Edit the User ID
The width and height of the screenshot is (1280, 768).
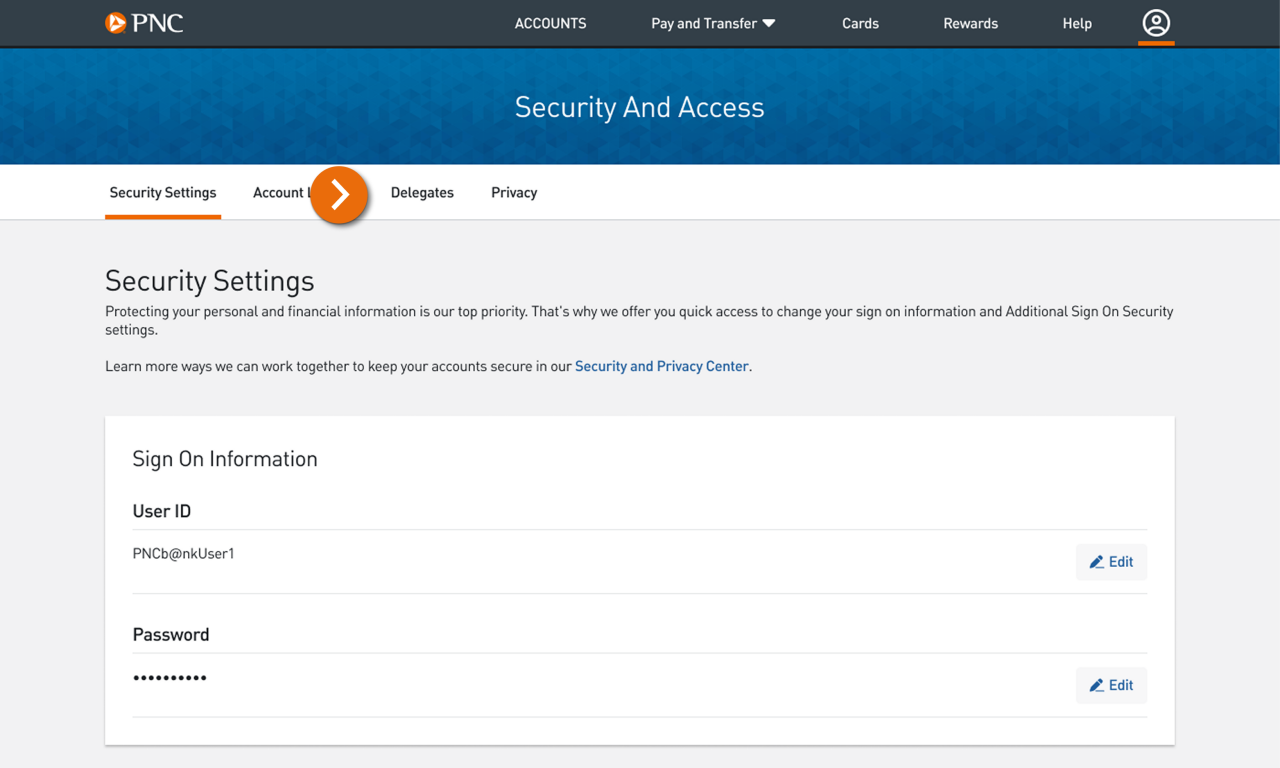tap(1111, 562)
